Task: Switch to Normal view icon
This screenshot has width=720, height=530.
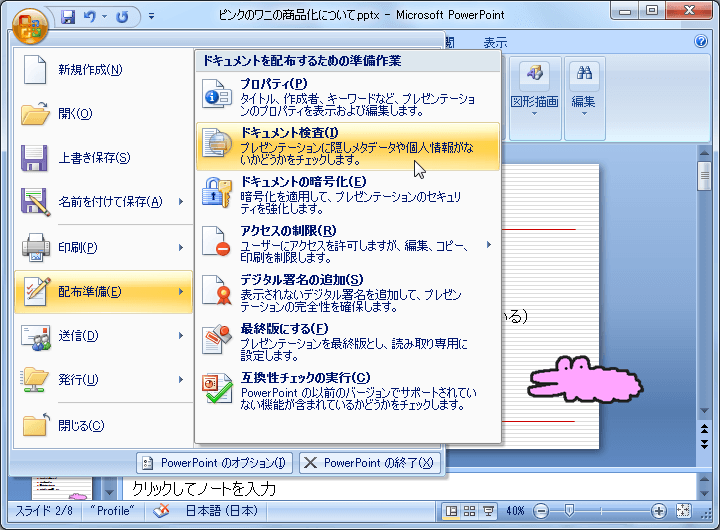Action: coord(451,511)
